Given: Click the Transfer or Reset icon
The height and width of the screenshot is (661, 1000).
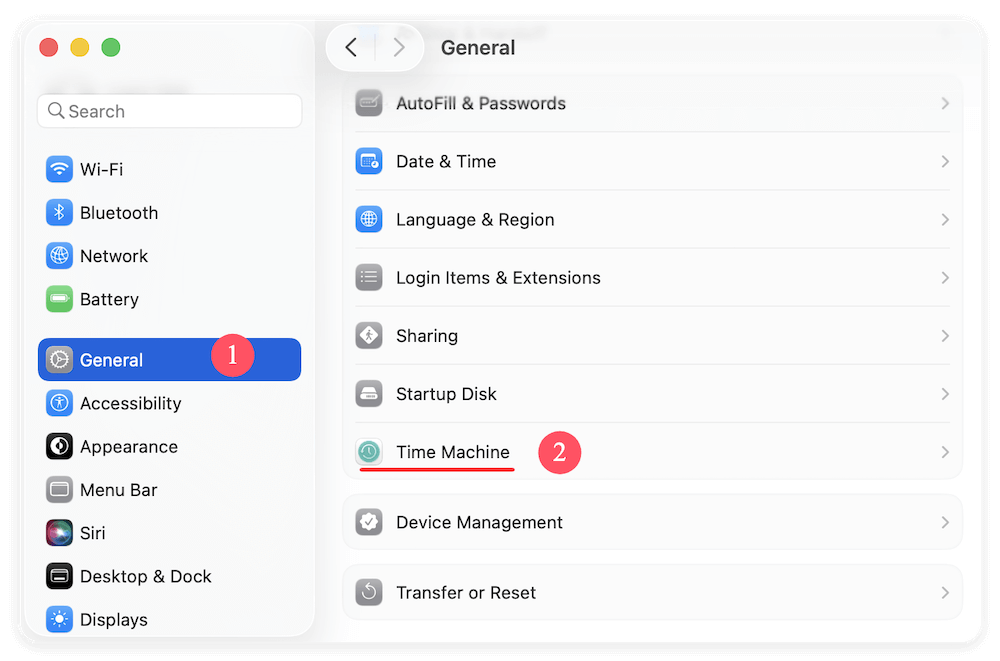Looking at the screenshot, I should pyautogui.click(x=369, y=592).
